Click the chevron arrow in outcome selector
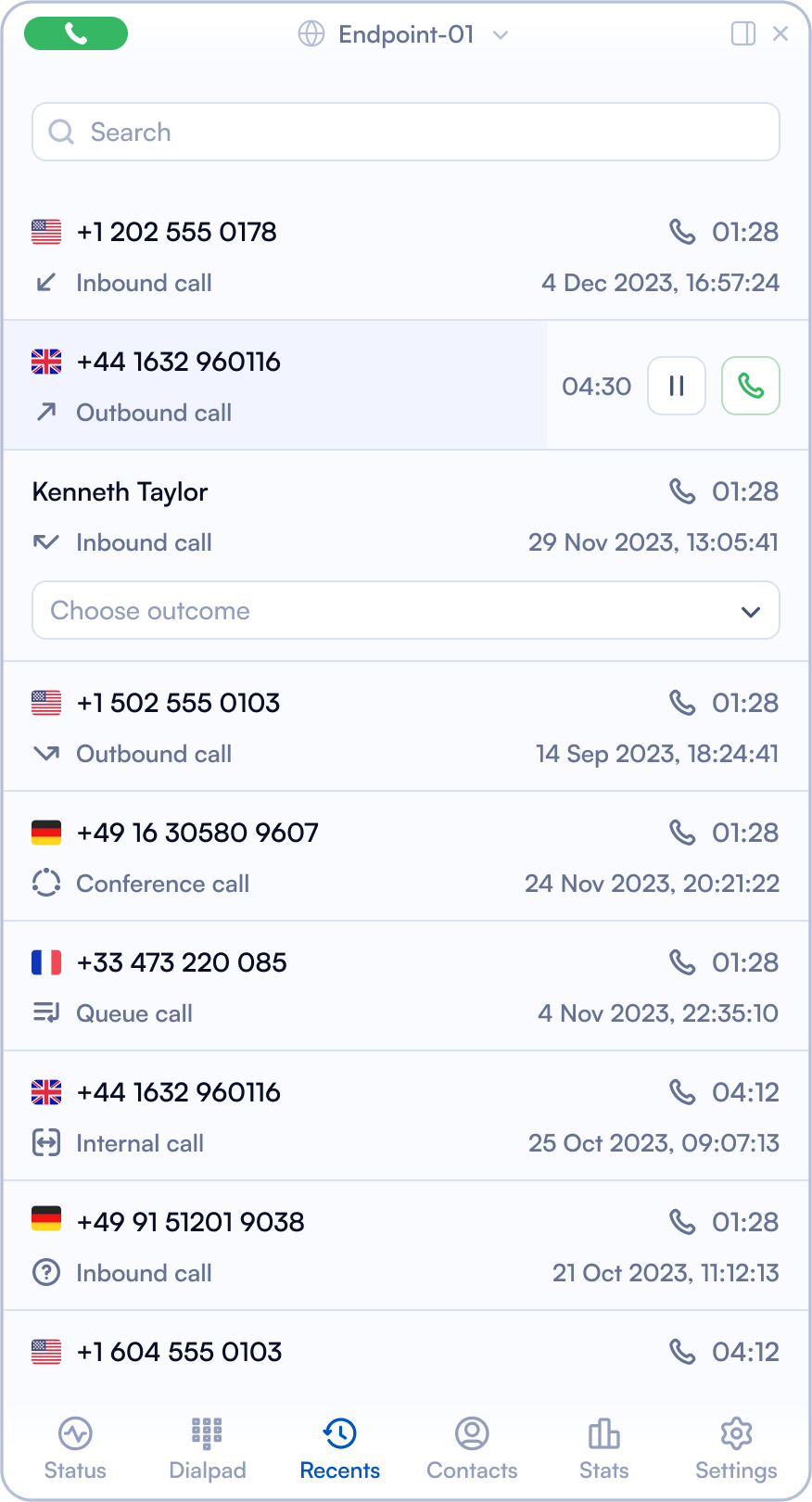The image size is (812, 1502). click(x=751, y=611)
